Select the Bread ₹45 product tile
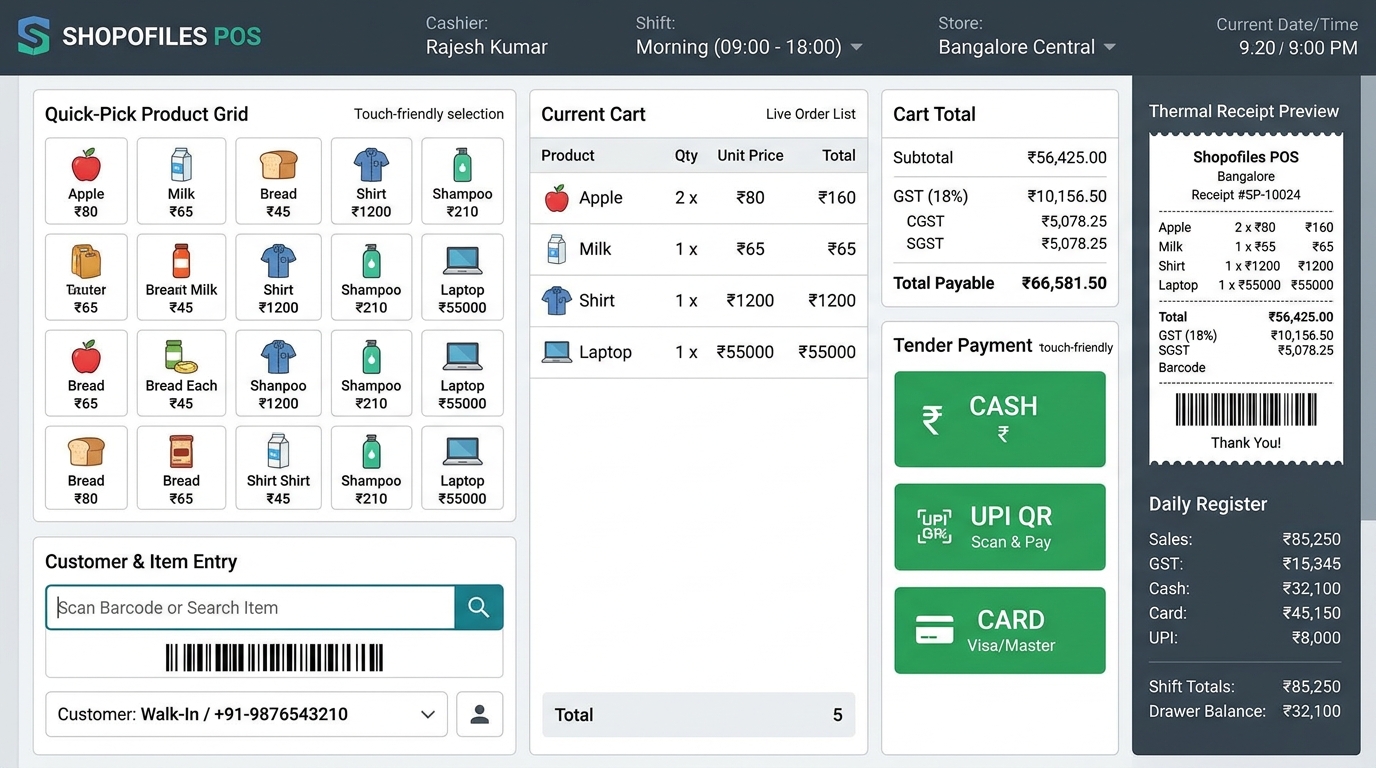The image size is (1376, 768). point(278,181)
